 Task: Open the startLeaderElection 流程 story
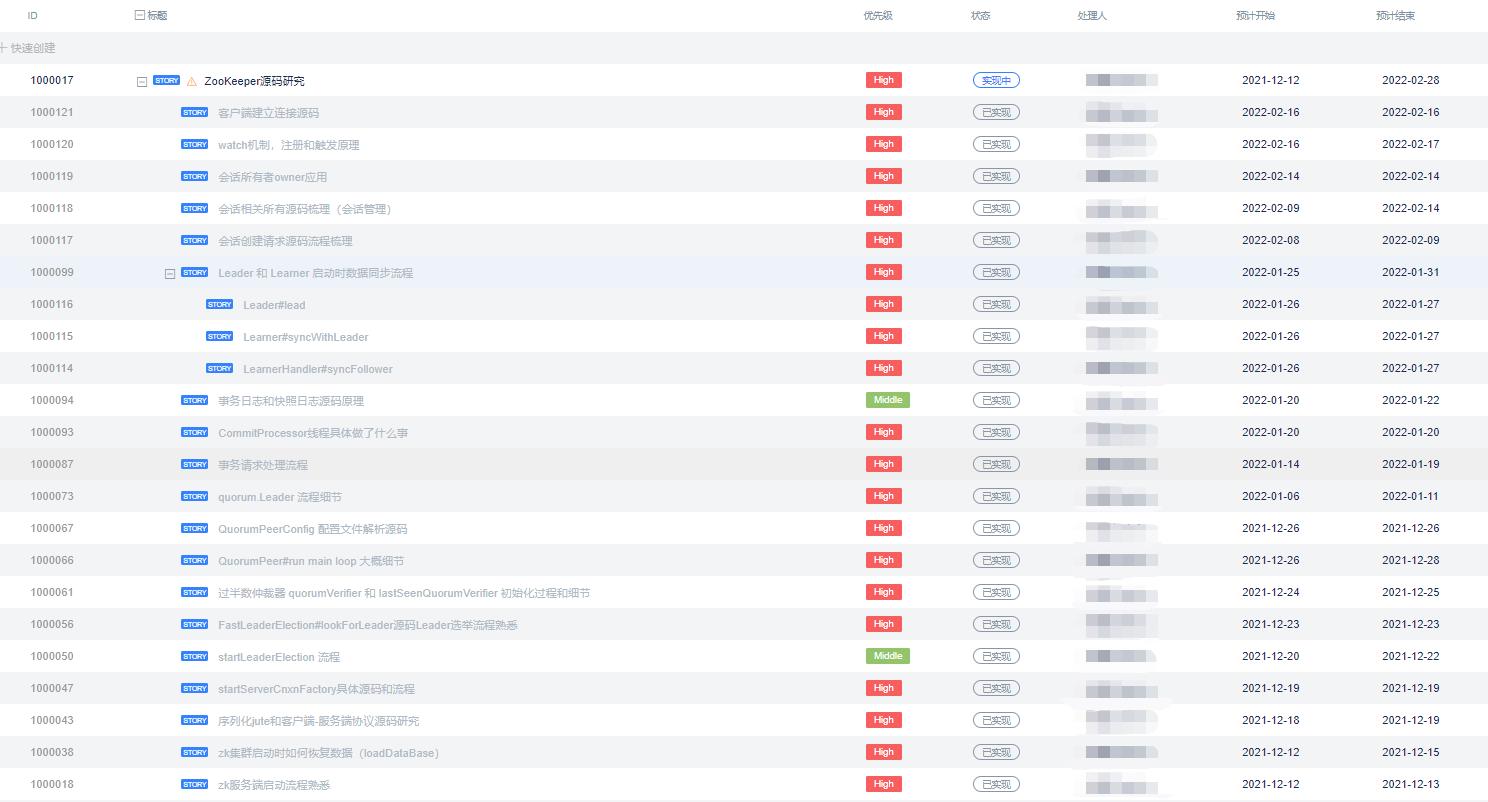[279, 657]
